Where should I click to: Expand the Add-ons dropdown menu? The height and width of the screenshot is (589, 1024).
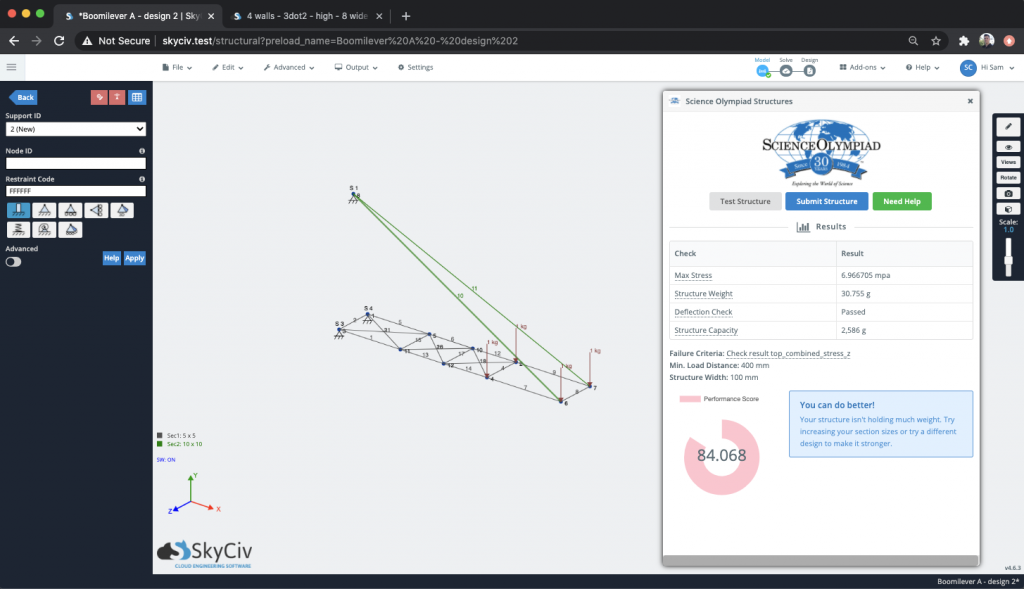coord(862,67)
